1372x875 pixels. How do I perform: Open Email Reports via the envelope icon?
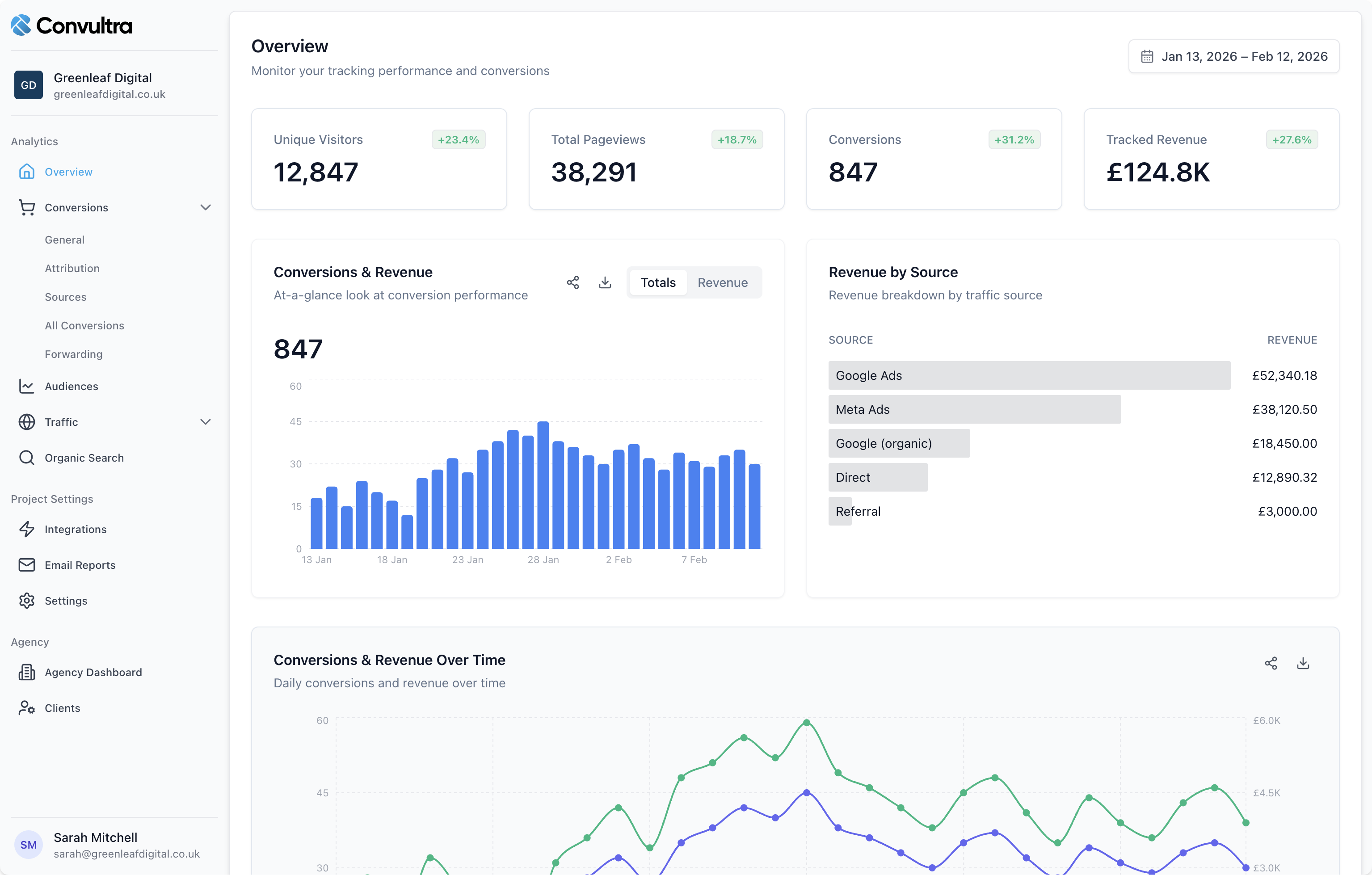pyautogui.click(x=27, y=564)
